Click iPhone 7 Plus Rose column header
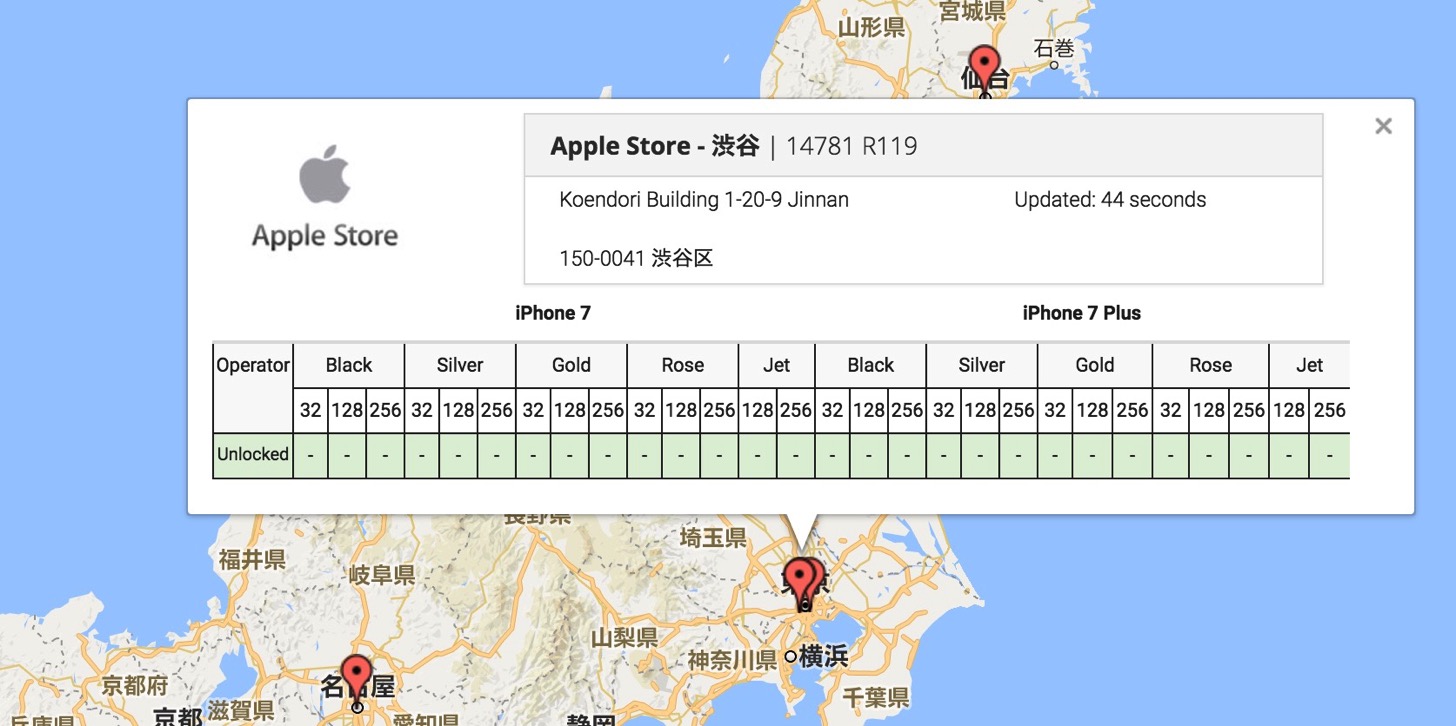Viewport: 1456px width, 726px height. 1211,365
